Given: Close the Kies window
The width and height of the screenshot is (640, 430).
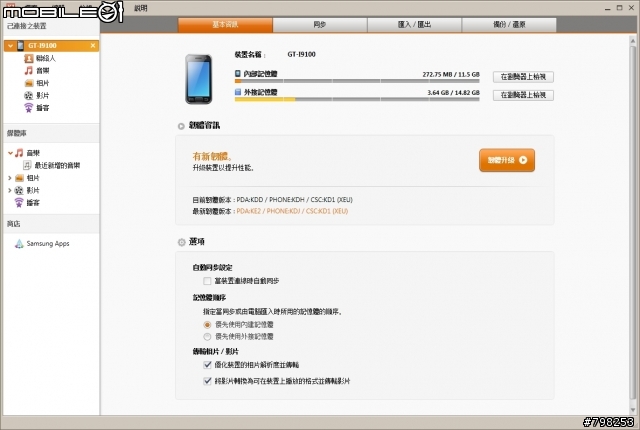Looking at the screenshot, I should pos(631,8).
